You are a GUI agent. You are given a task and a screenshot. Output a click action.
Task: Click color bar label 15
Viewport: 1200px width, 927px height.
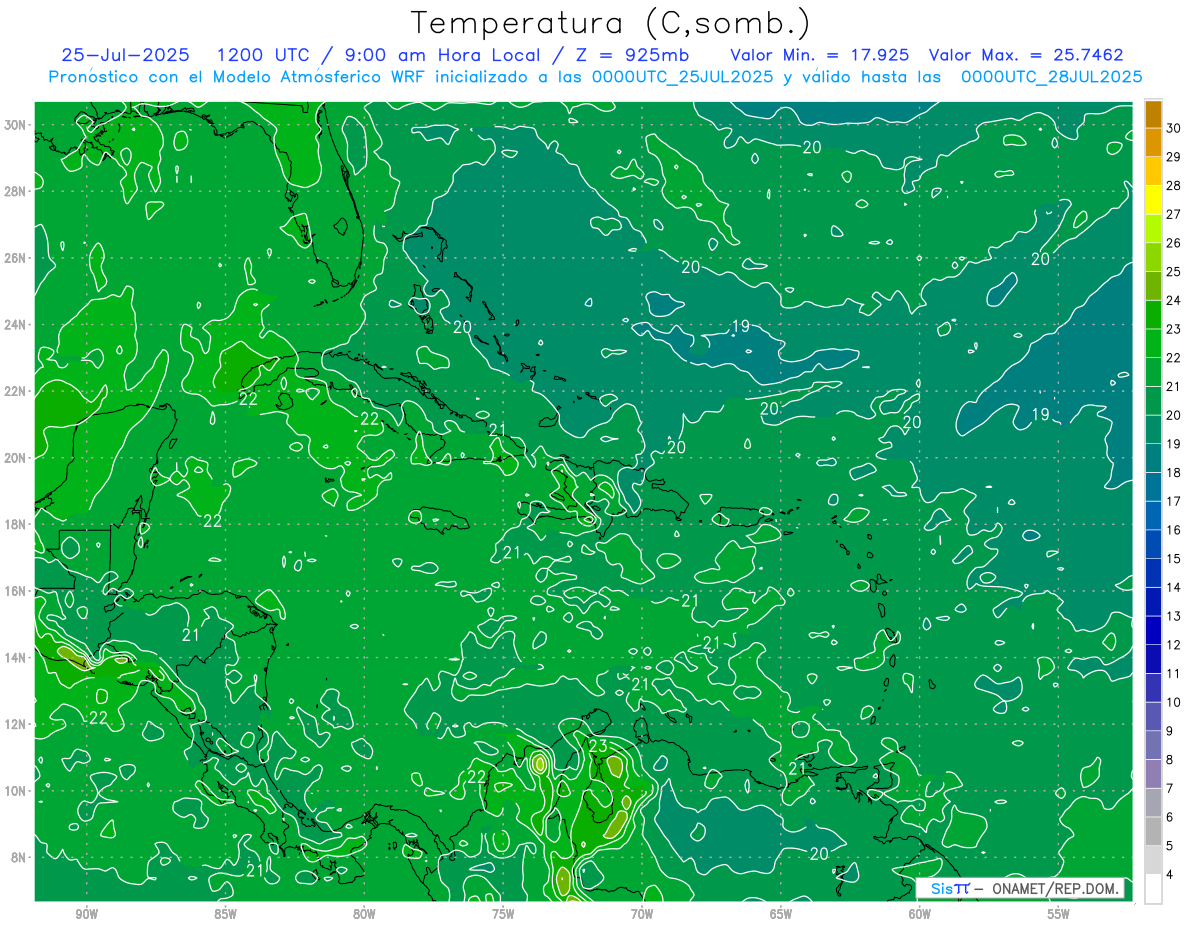coord(1174,558)
